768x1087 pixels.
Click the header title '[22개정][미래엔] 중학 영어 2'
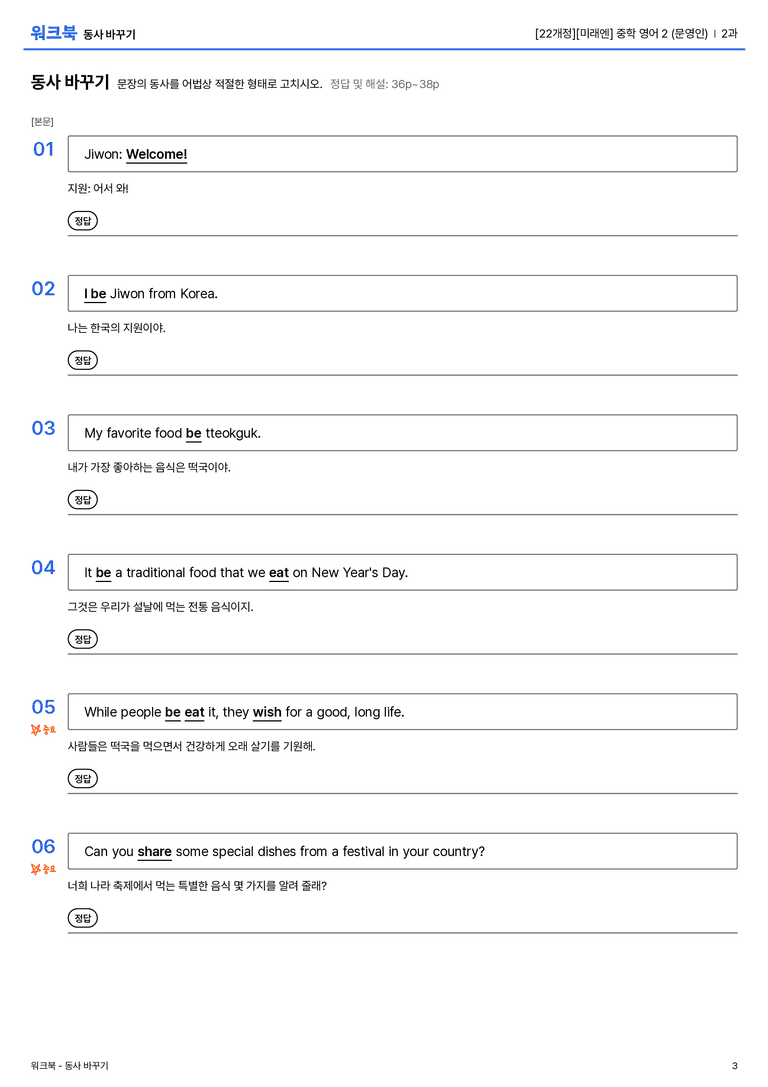pyautogui.click(x=600, y=33)
